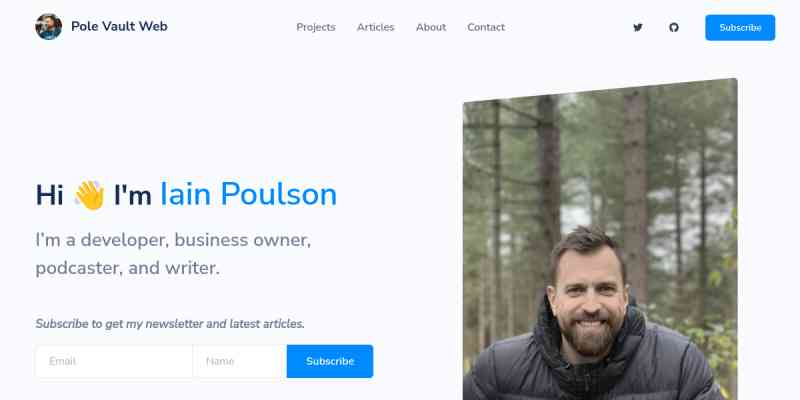The height and width of the screenshot is (400, 800).
Task: Open the GitHub profile icon
Action: (674, 28)
